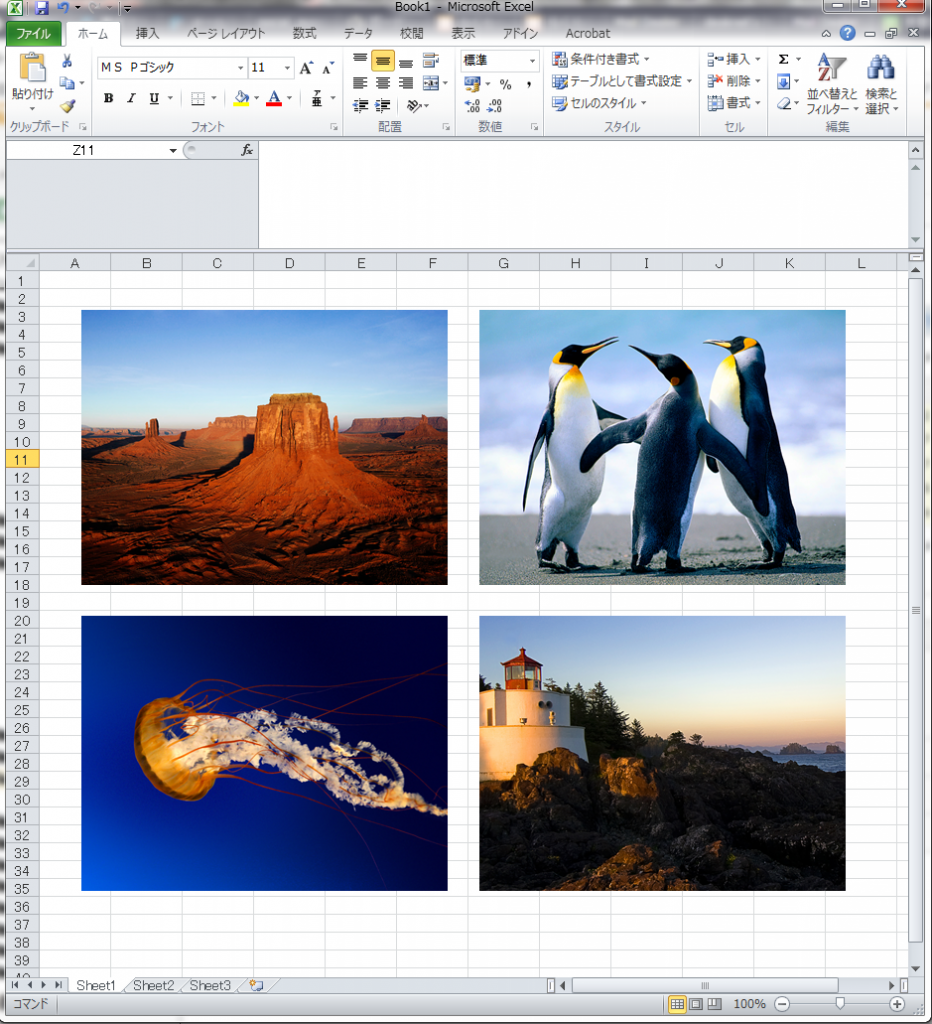The image size is (932, 1024).
Task: Click increase decimal icon
Action: (472, 106)
